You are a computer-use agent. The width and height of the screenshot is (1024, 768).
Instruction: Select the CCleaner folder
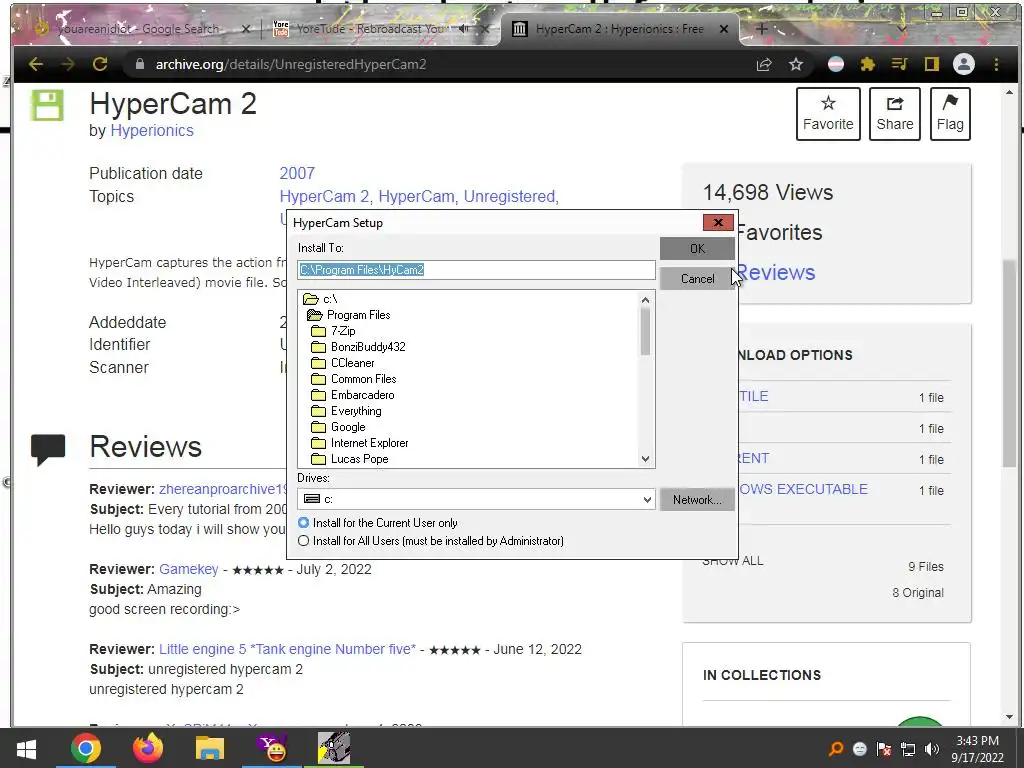[x=344, y=363]
